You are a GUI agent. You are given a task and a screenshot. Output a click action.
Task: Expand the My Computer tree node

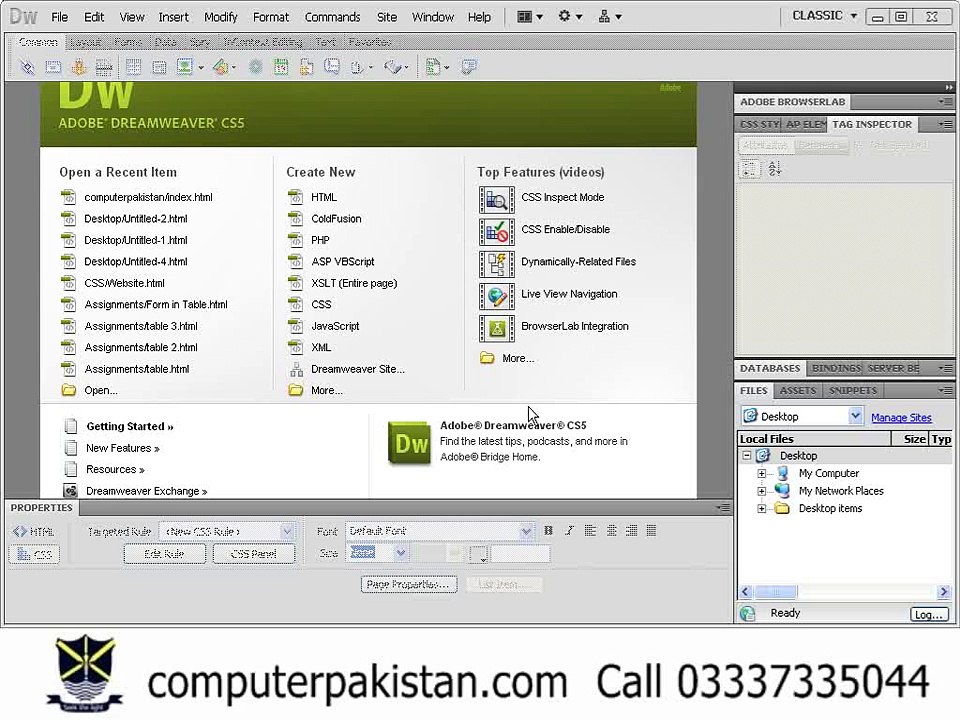tap(762, 473)
